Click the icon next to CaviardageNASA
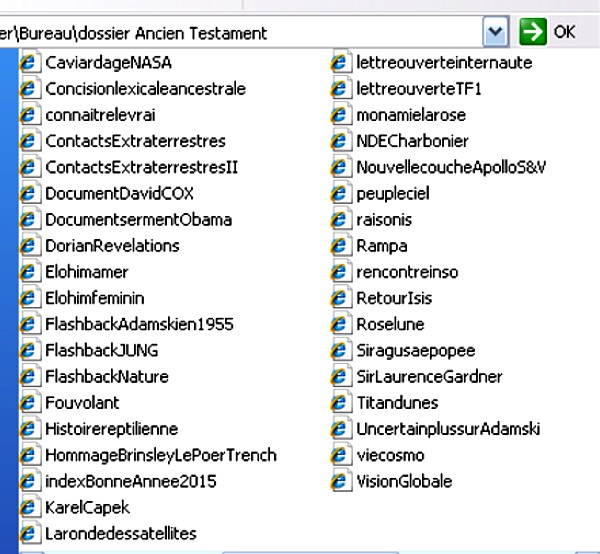The image size is (600, 554). [30, 63]
